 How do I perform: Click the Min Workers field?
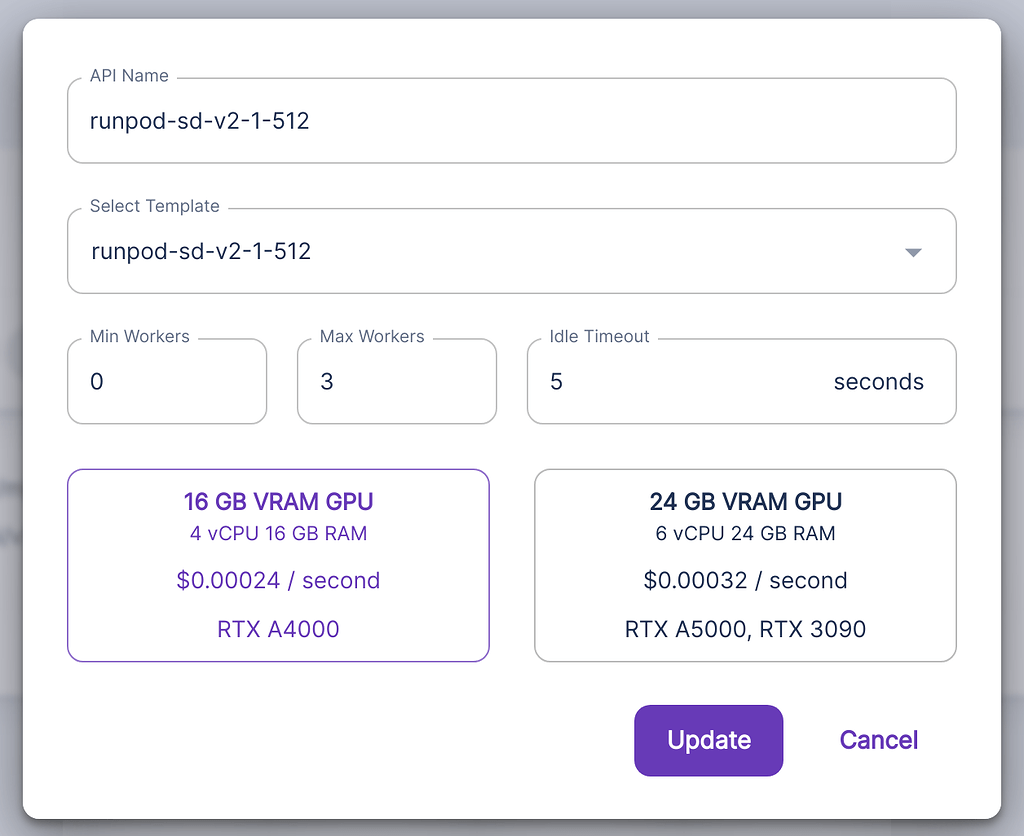[167, 381]
